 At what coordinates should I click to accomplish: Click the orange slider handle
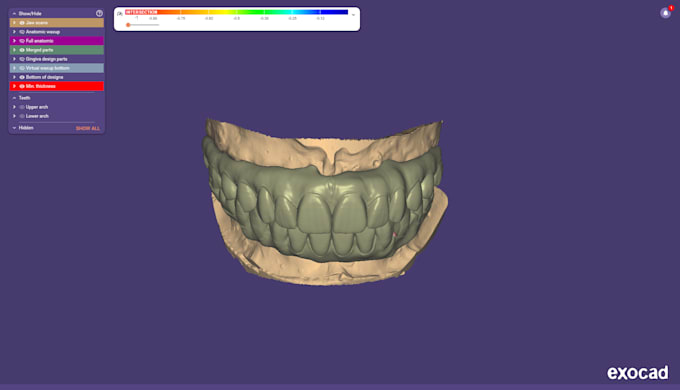click(x=128, y=25)
